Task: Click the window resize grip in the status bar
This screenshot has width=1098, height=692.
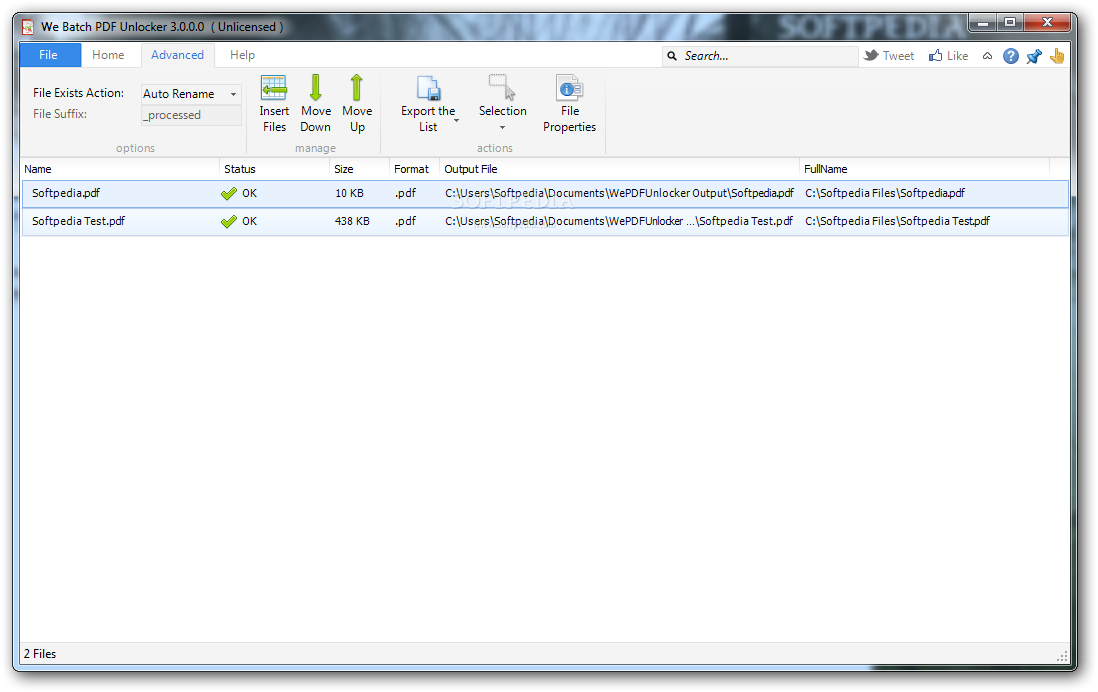Action: 1062,656
